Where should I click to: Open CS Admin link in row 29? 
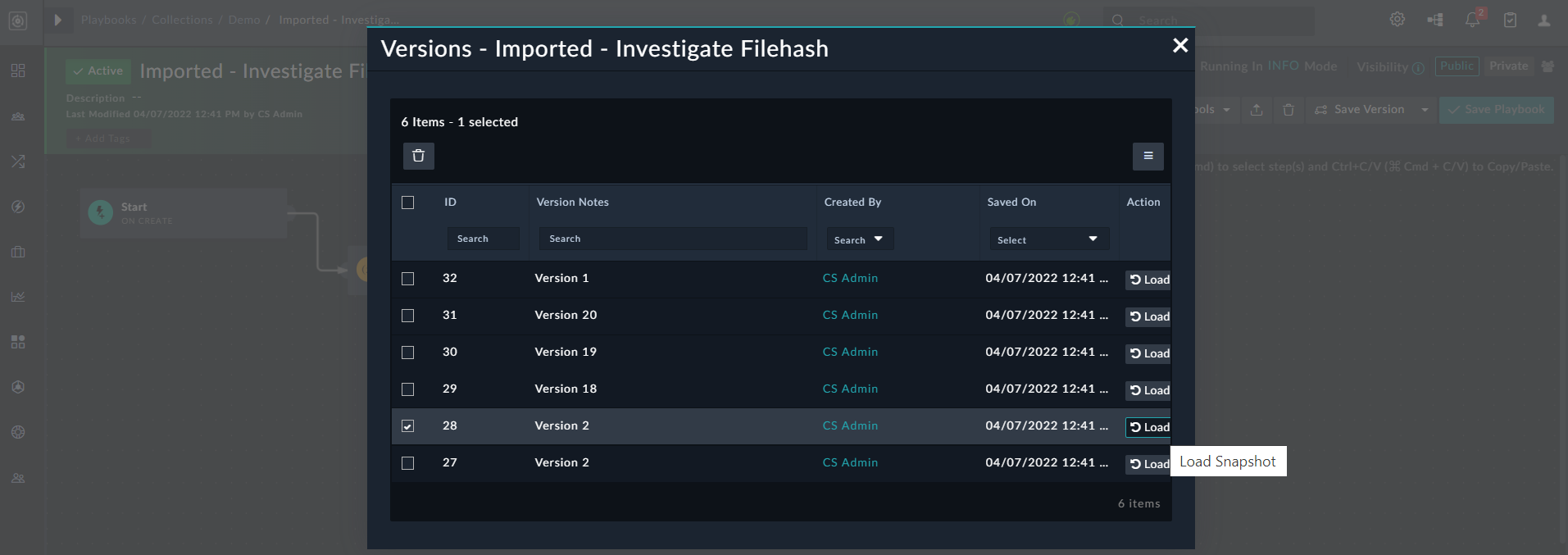(850, 389)
